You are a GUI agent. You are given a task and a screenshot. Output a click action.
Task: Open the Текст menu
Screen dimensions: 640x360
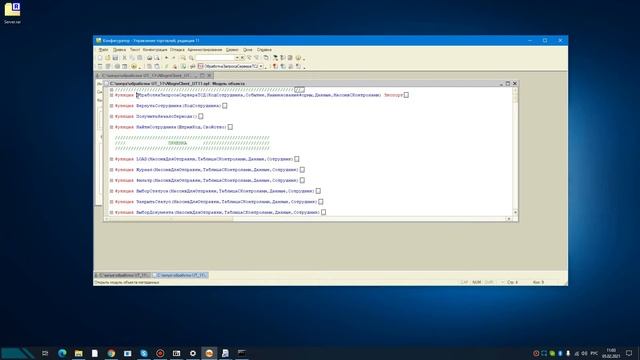[x=135, y=50]
